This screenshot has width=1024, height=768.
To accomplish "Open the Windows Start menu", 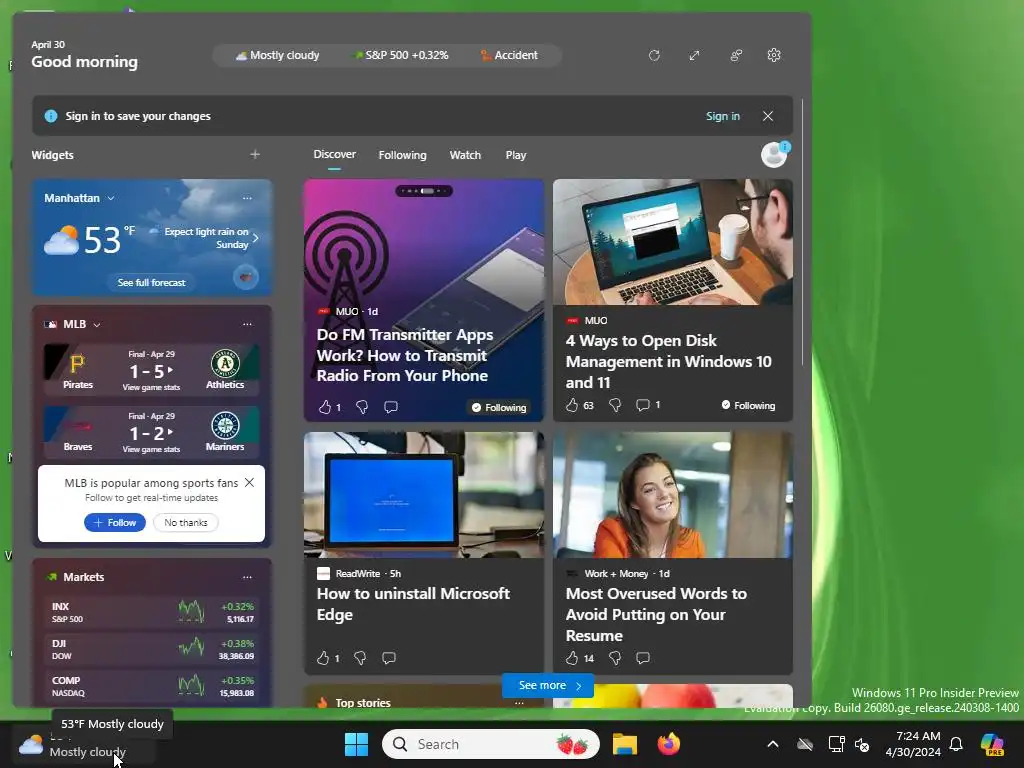I will [x=357, y=744].
